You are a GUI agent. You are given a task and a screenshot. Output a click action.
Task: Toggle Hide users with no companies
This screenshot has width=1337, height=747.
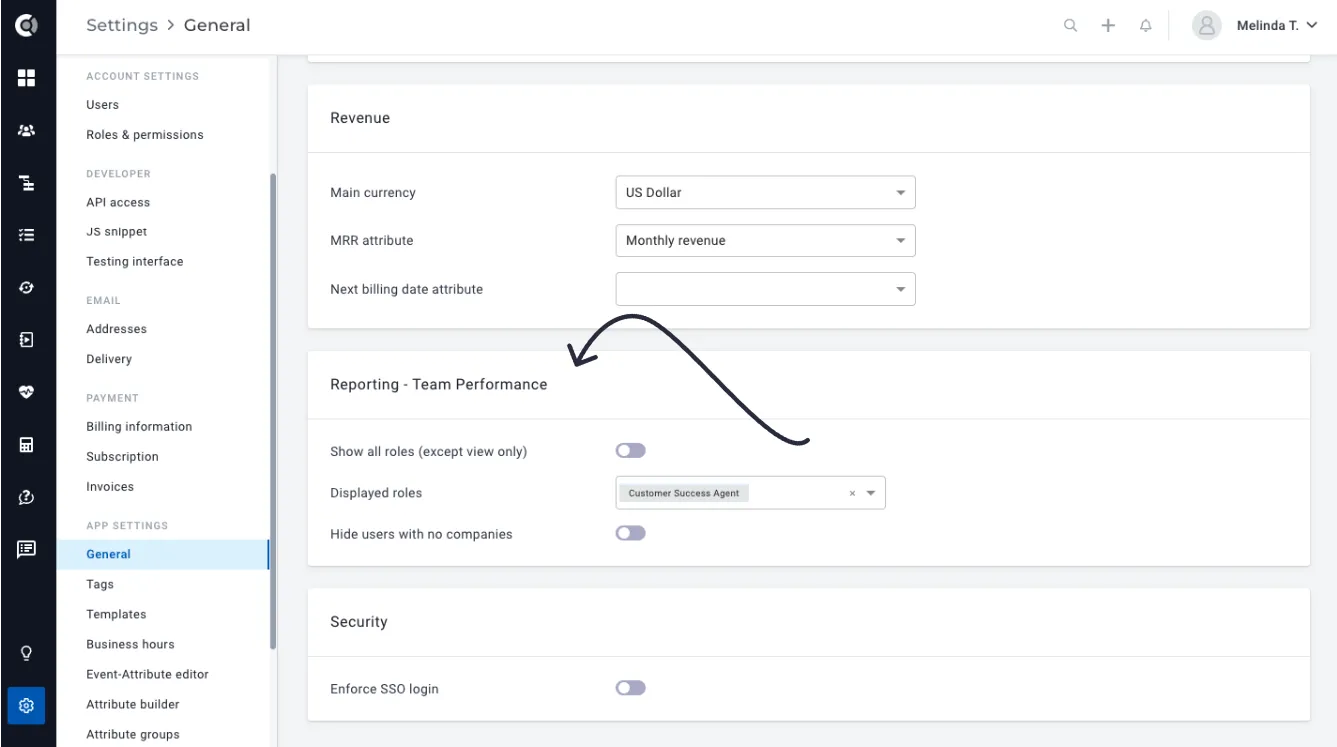click(631, 533)
